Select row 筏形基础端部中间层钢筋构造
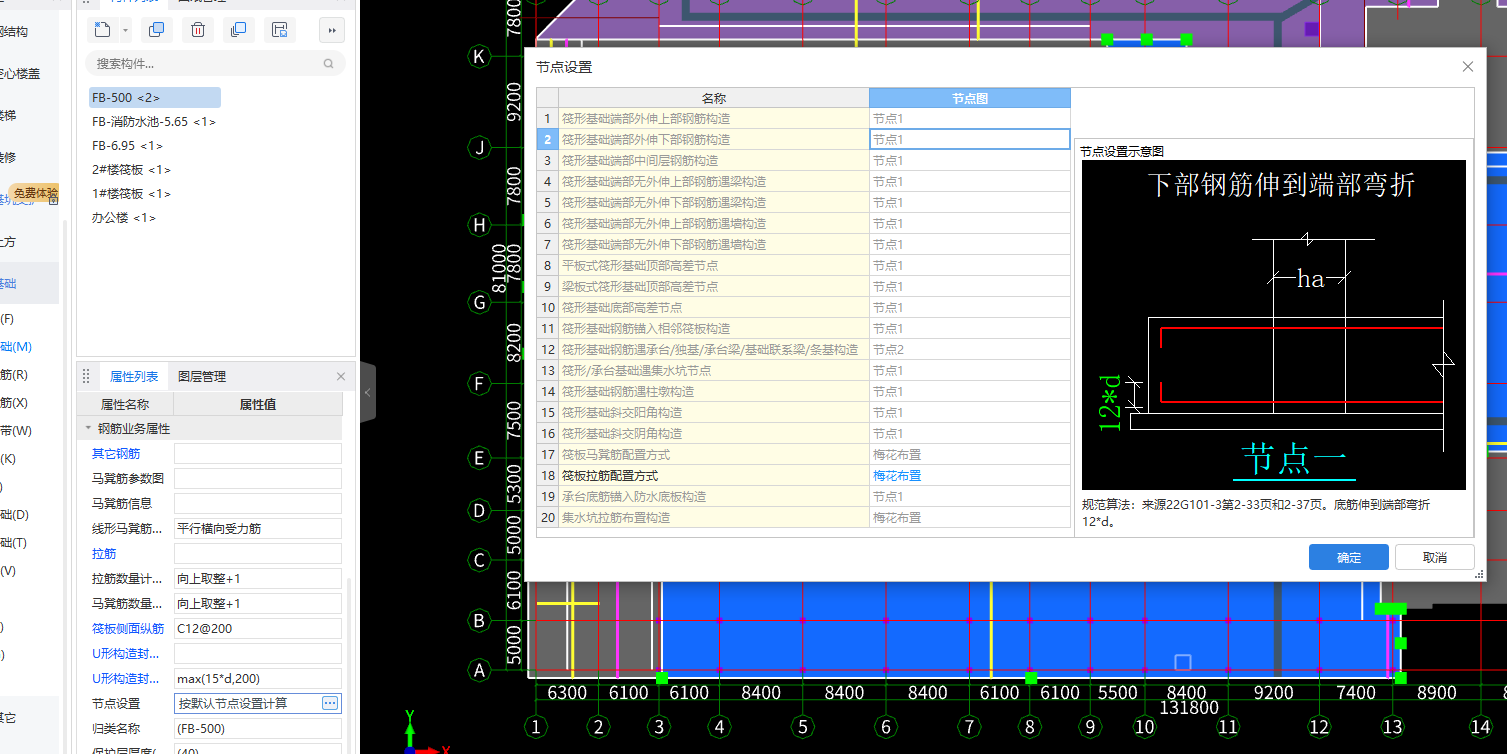The width and height of the screenshot is (1507, 754). pos(714,160)
